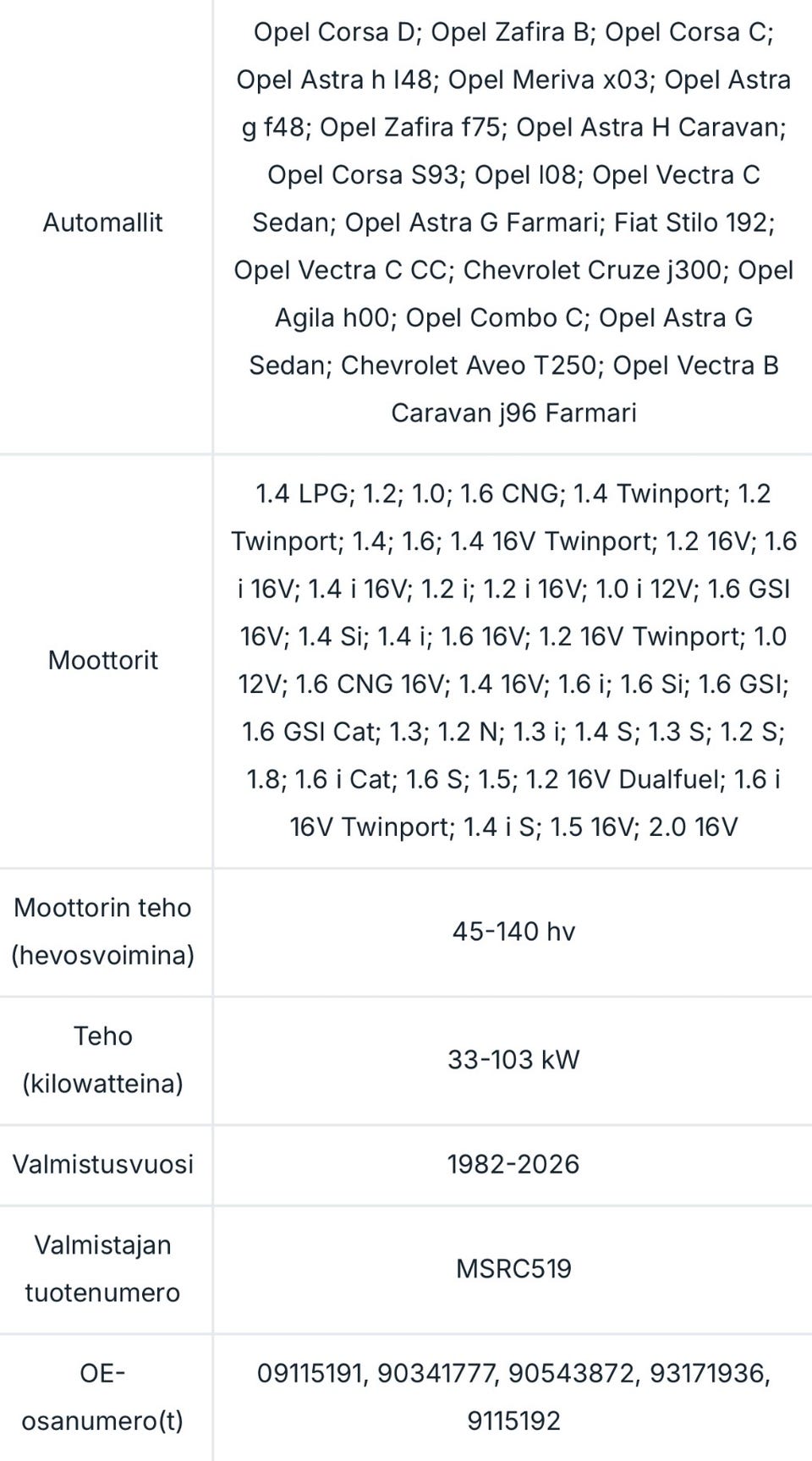
Task: Click OE number 9115192
Action: click(x=513, y=1420)
